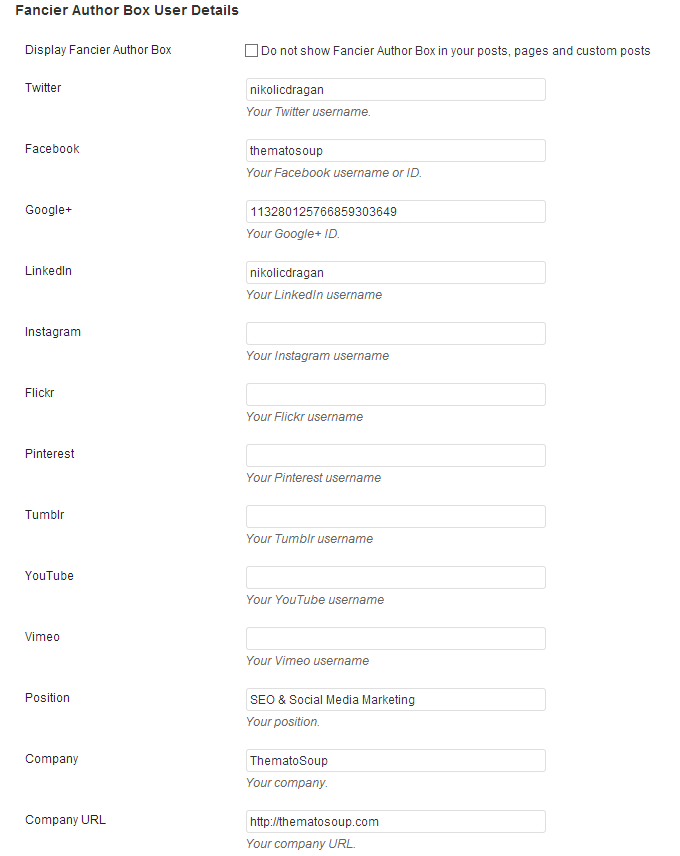
Task: Click the Position field containing SEO text
Action: [x=395, y=700]
